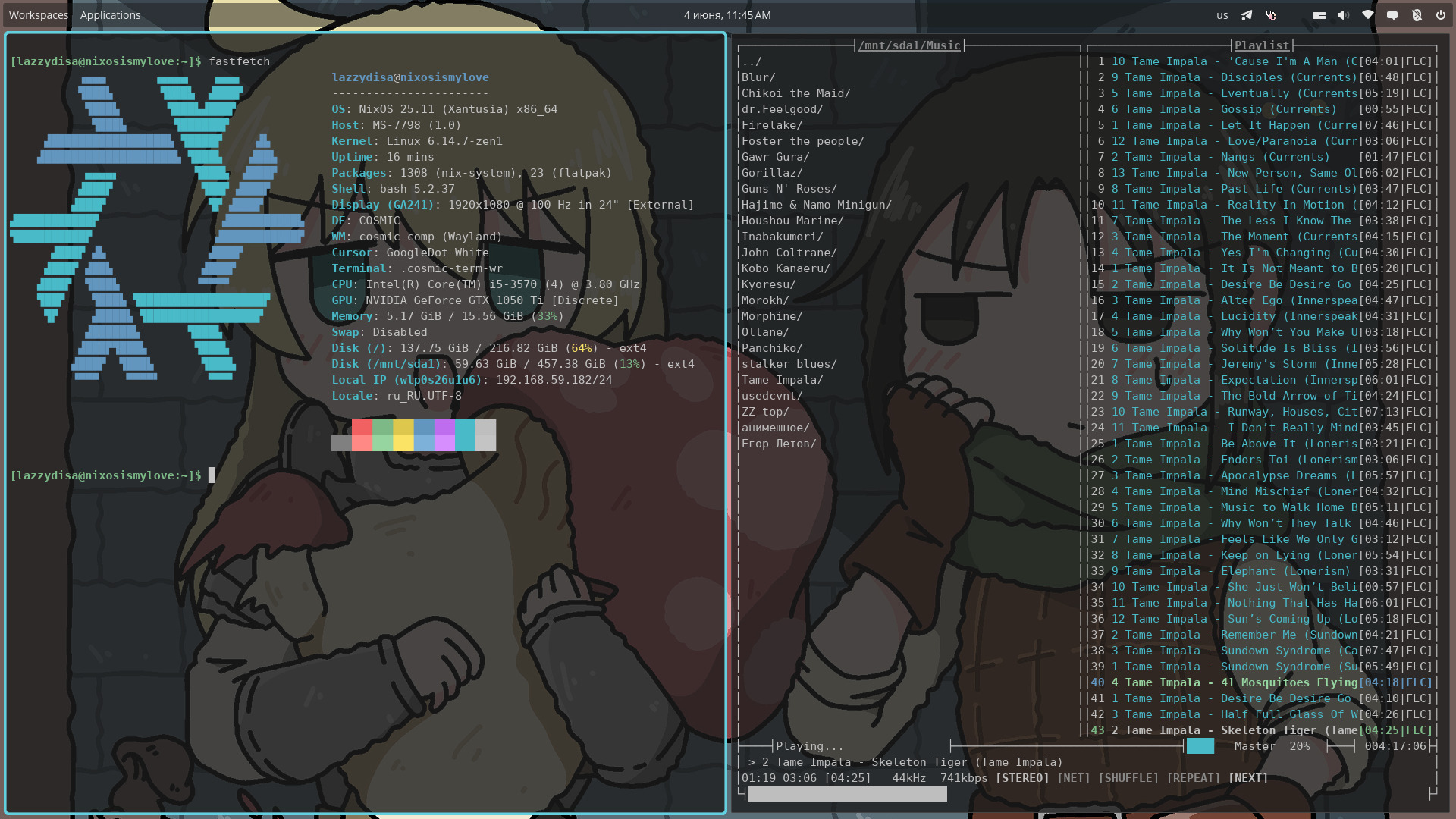Open the Applications menu
The height and width of the screenshot is (819, 1456).
(x=111, y=15)
